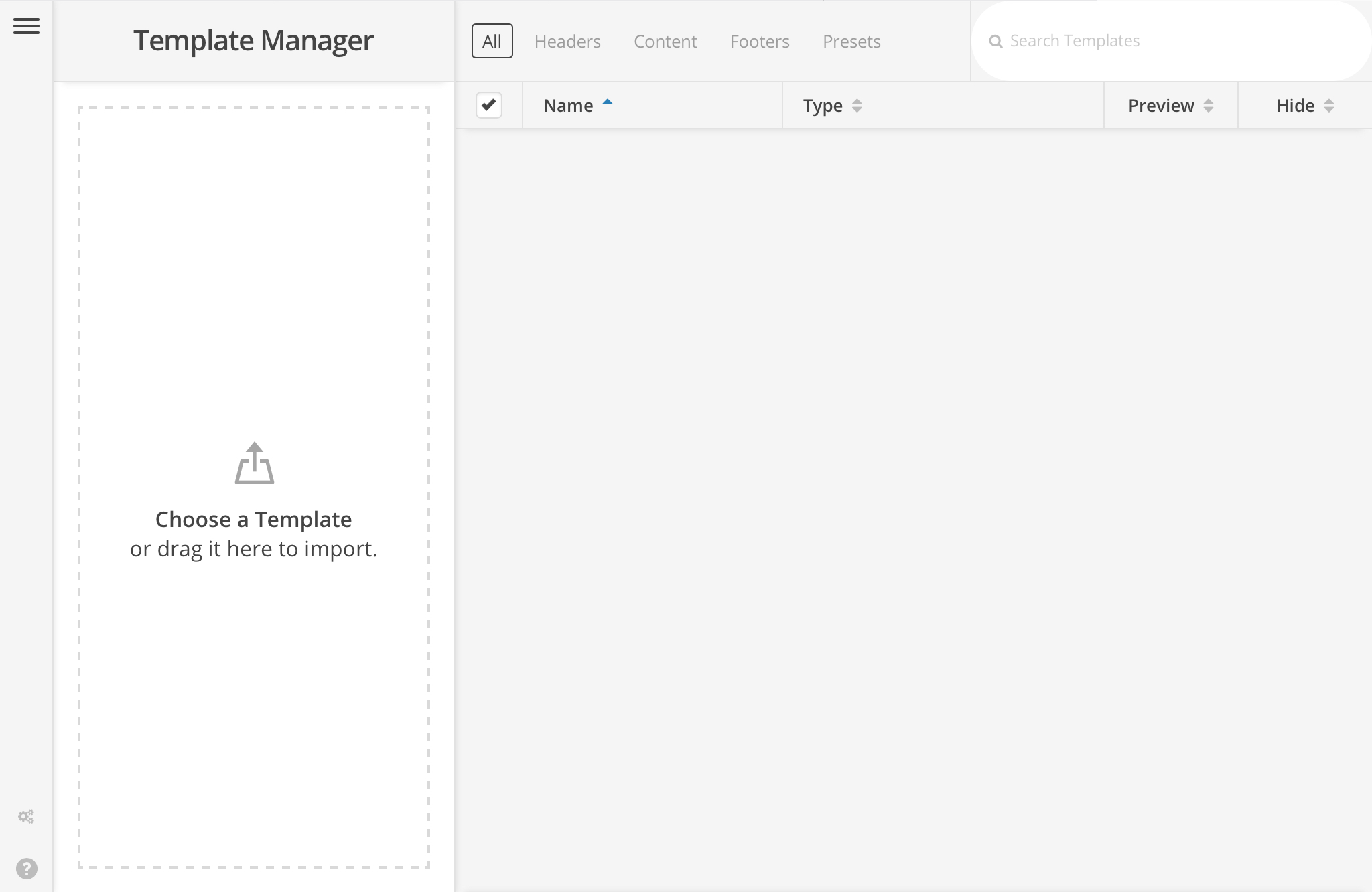Click the Name column header
The image size is (1372, 892).
[568, 106]
